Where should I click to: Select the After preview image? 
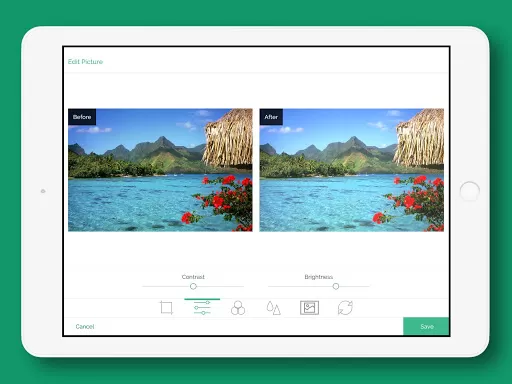[x=352, y=170]
